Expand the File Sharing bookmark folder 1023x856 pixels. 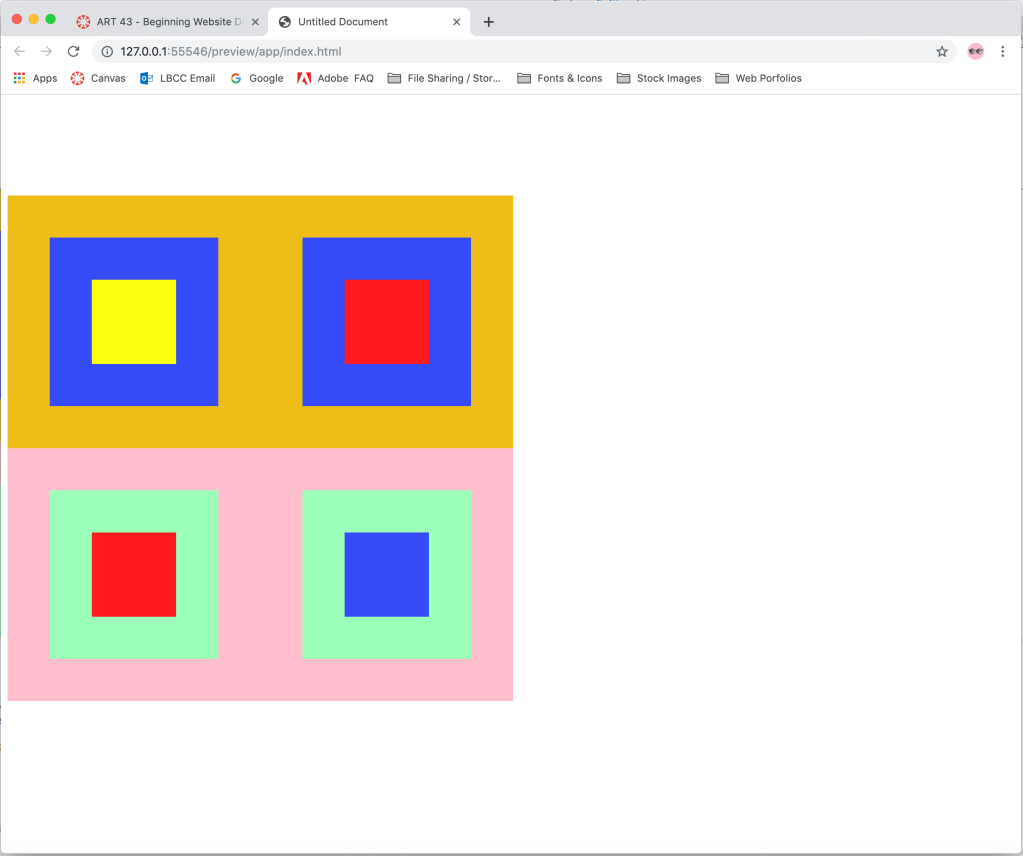point(444,78)
